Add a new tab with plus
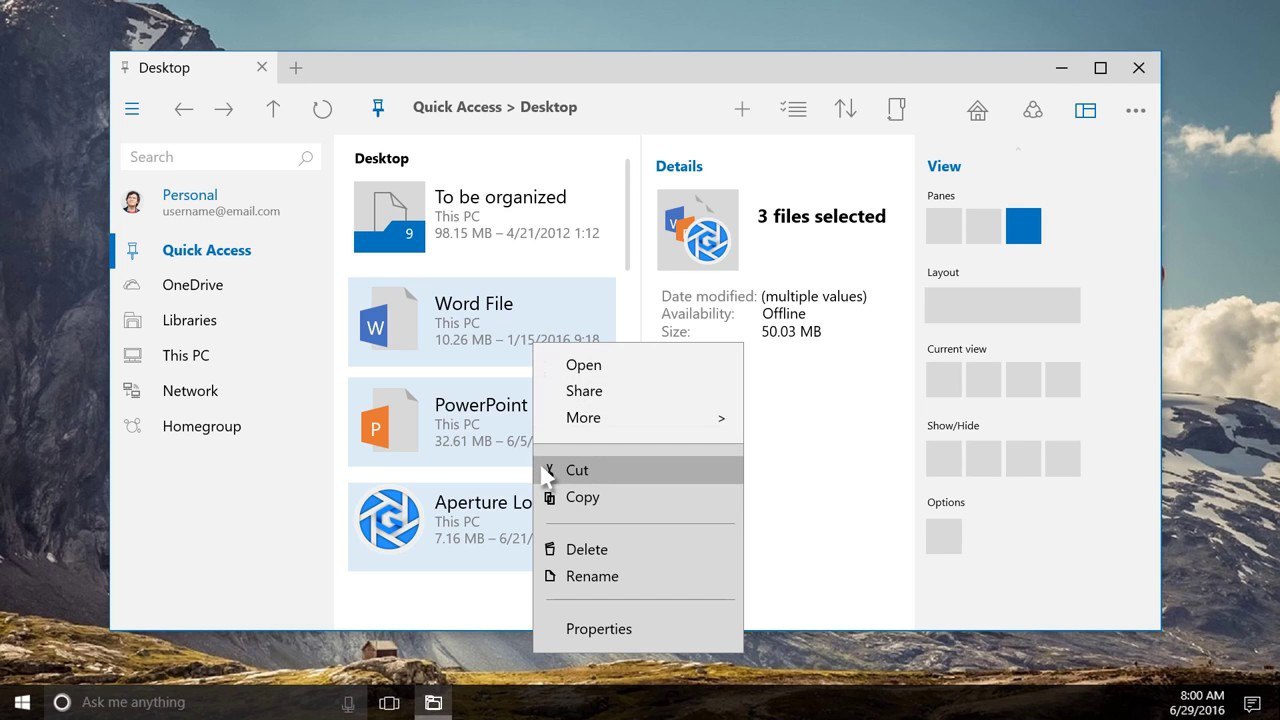The height and width of the screenshot is (720, 1280). point(296,68)
